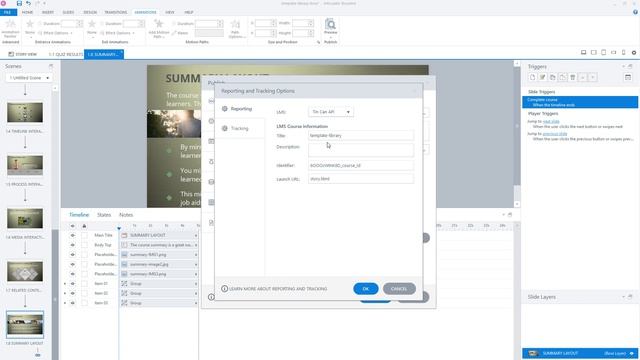Click the lock icon in timeline header
The image size is (640, 360).
[x=84, y=226]
